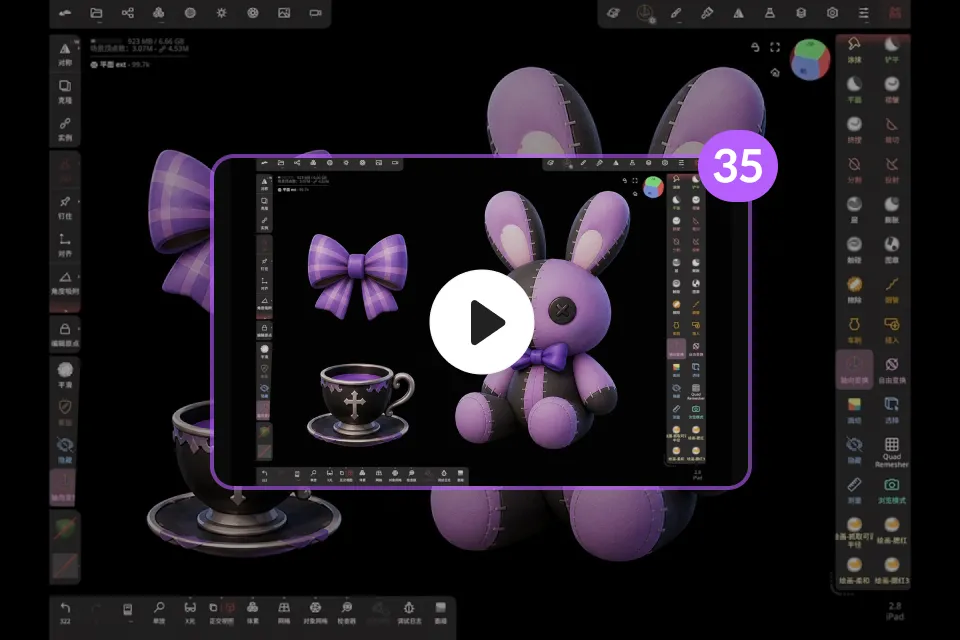The width and height of the screenshot is (960, 640).
Task: Open the Stroke pencil menu
Action: (676, 13)
